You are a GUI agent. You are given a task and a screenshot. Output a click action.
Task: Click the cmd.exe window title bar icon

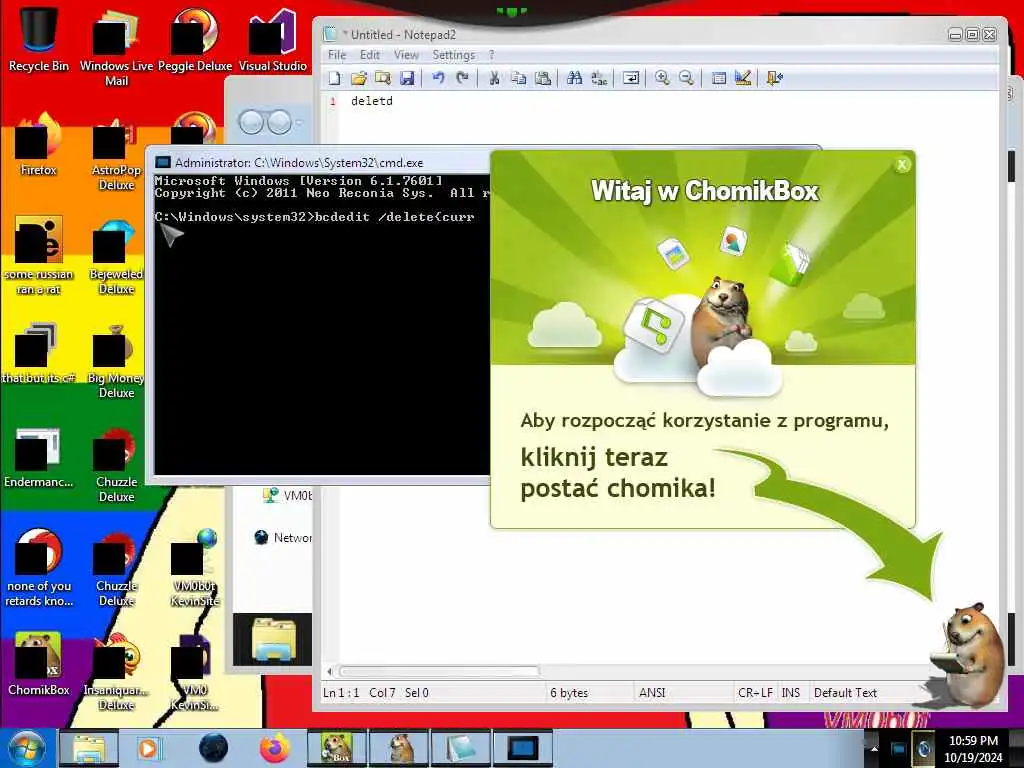163,163
